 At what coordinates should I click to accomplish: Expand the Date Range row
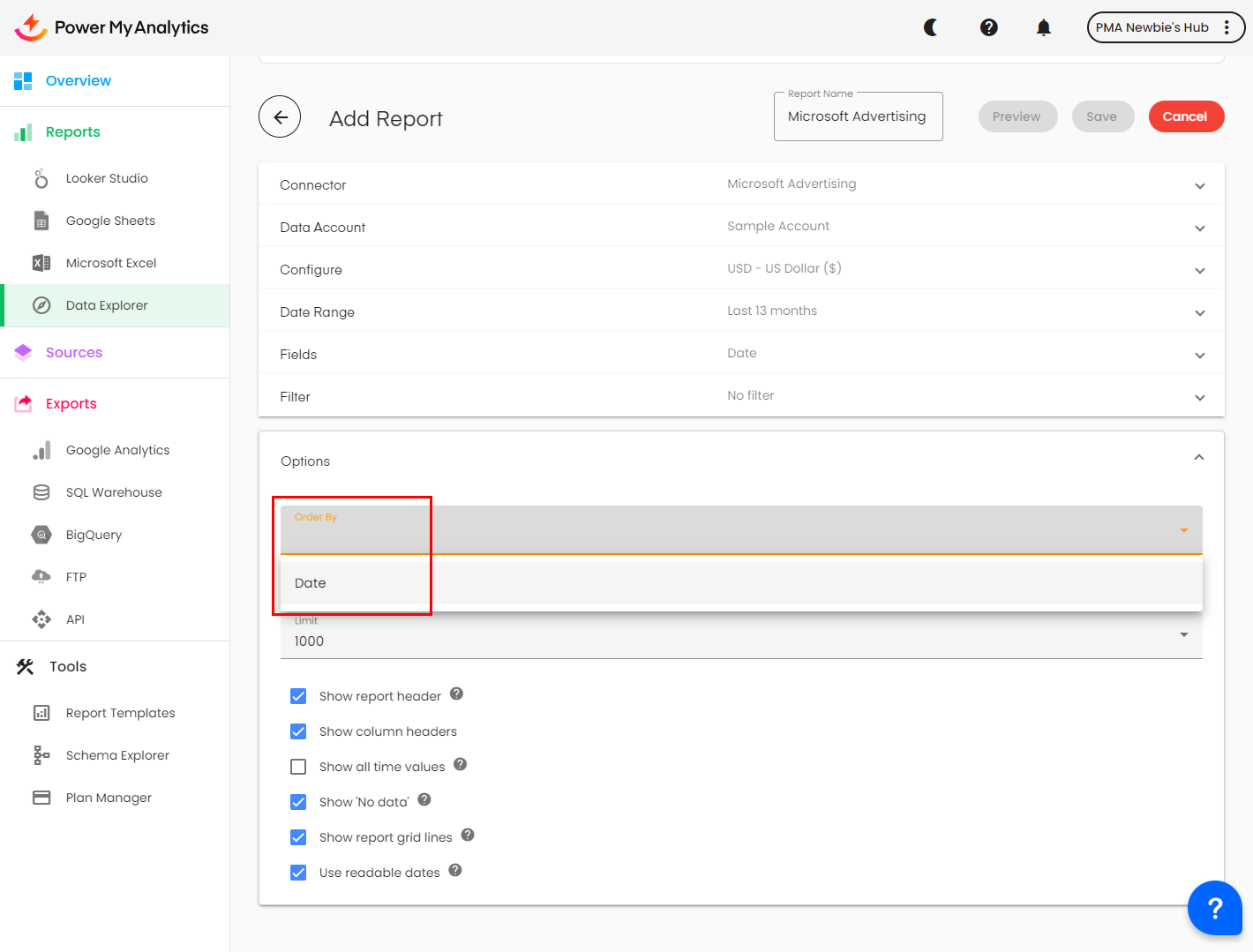pyautogui.click(x=1199, y=312)
